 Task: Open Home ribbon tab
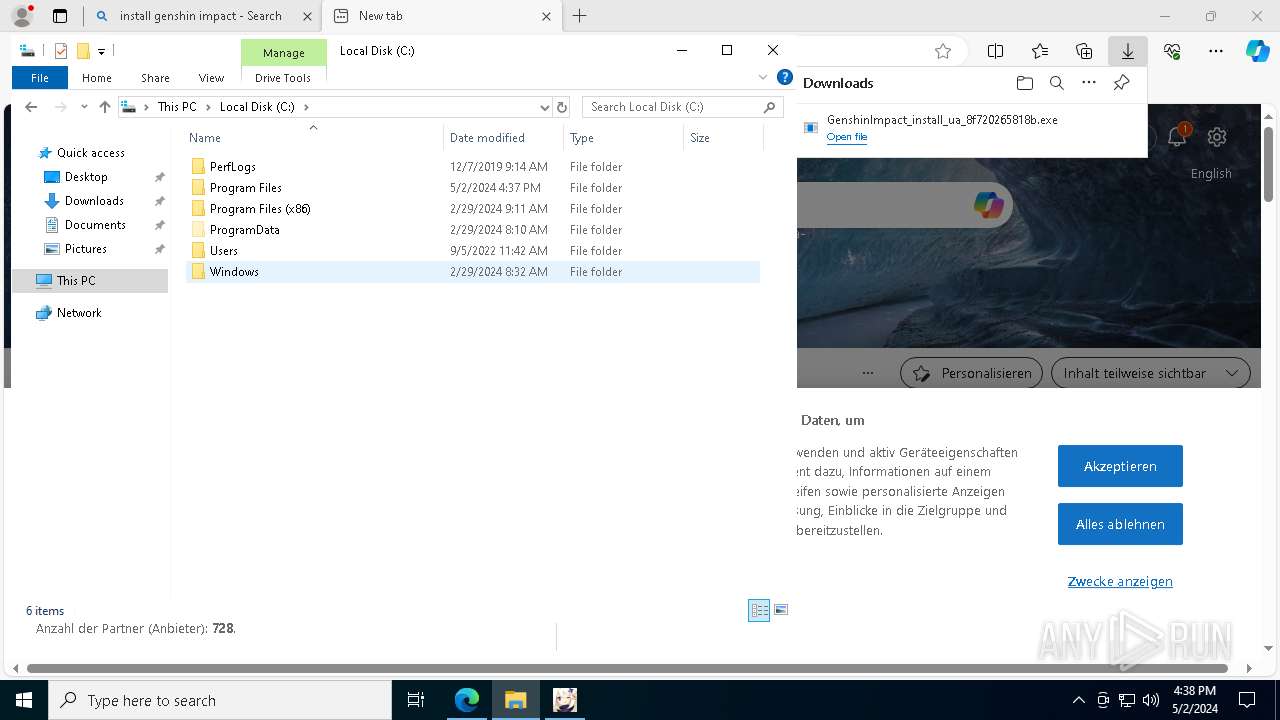(x=97, y=78)
